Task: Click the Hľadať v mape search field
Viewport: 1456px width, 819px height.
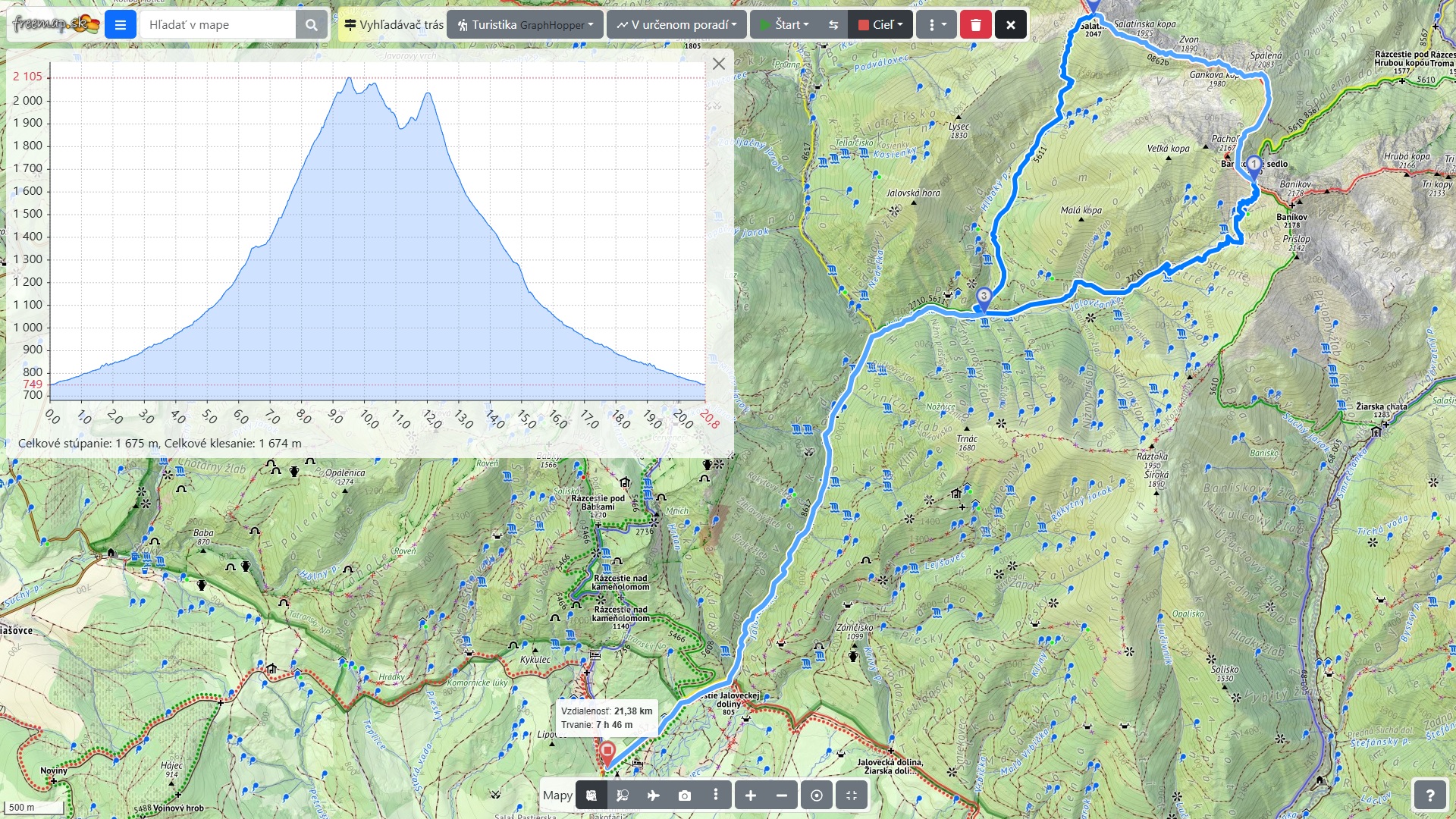Action: coord(218,25)
